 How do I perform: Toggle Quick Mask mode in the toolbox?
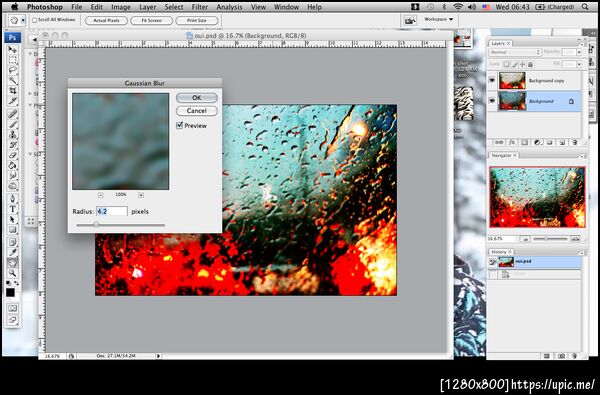click(12, 308)
